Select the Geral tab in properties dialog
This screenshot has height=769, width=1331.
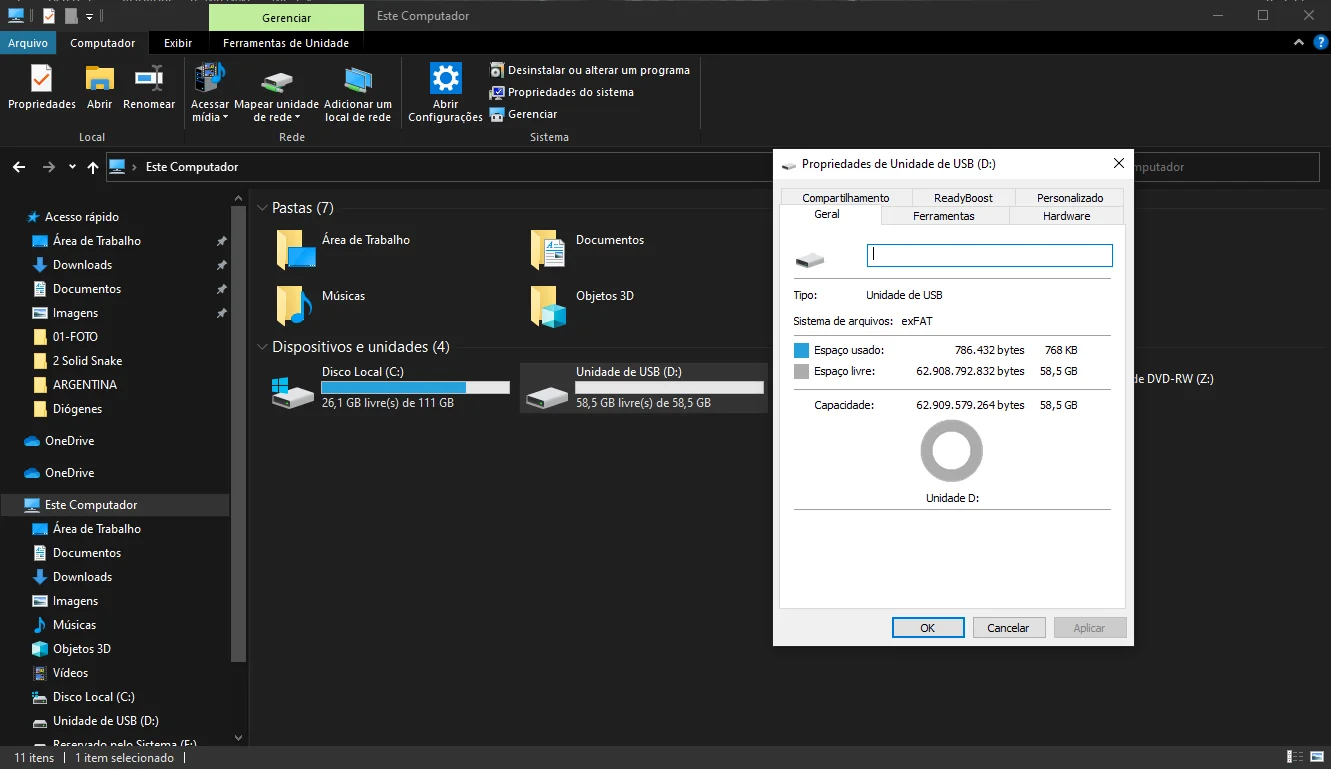(x=827, y=214)
